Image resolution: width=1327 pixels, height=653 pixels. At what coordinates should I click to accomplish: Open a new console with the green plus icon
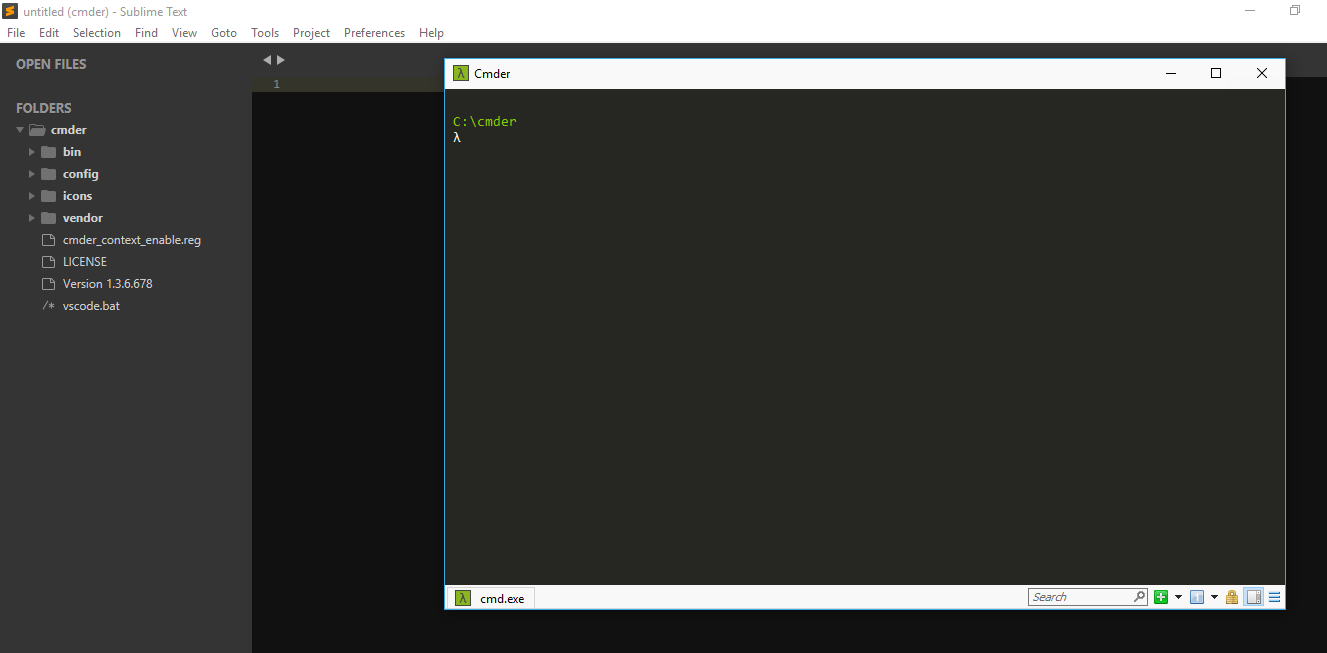(1160, 596)
